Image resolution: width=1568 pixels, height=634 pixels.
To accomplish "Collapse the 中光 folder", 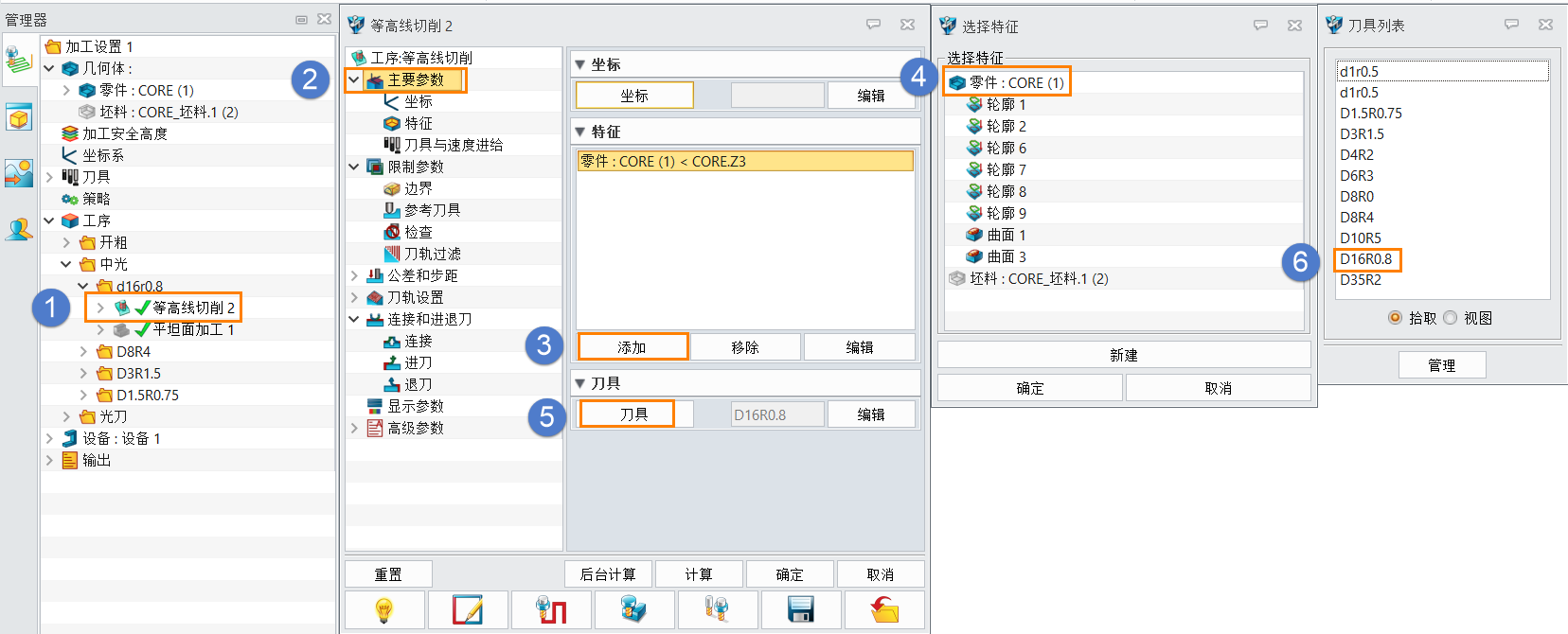I will pos(66,264).
